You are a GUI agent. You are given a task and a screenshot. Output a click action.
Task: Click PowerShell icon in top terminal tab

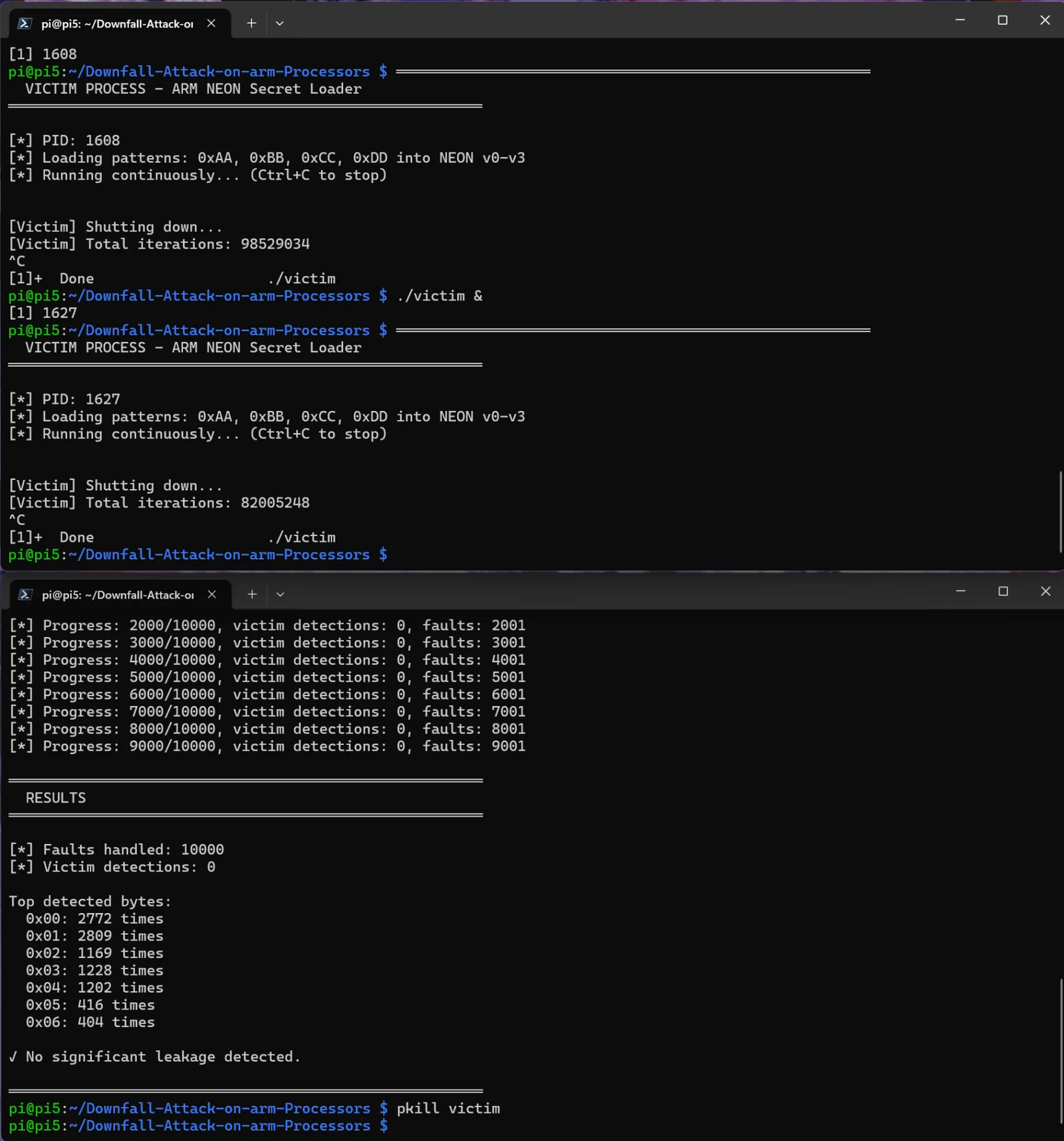click(x=25, y=23)
